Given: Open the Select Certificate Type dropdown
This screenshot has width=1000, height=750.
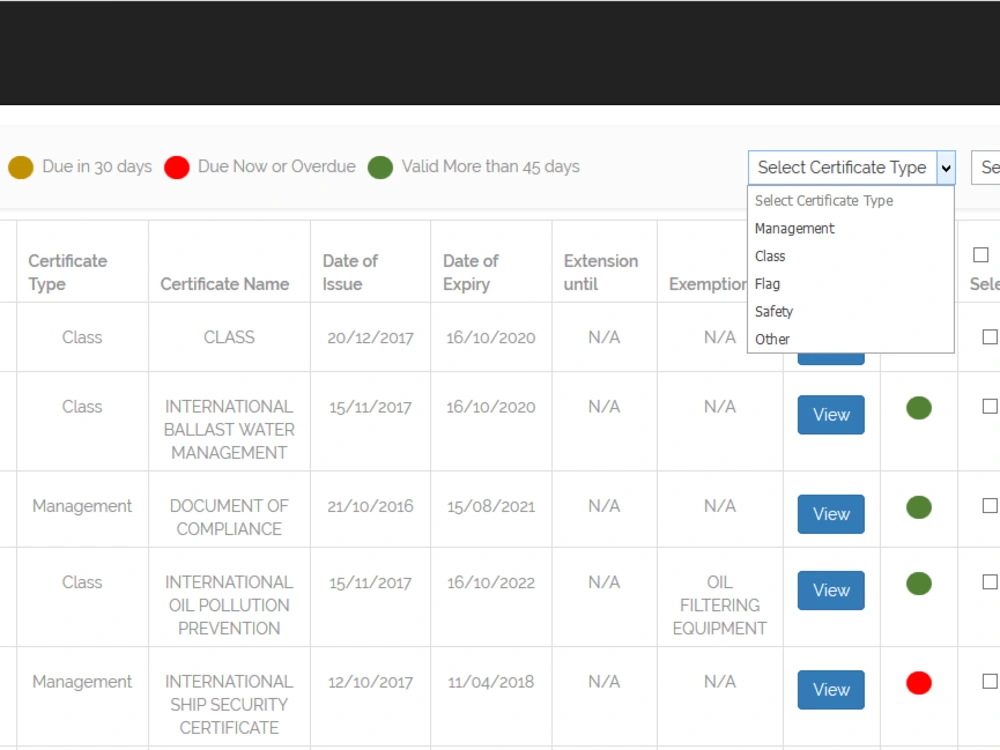Looking at the screenshot, I should [x=851, y=168].
